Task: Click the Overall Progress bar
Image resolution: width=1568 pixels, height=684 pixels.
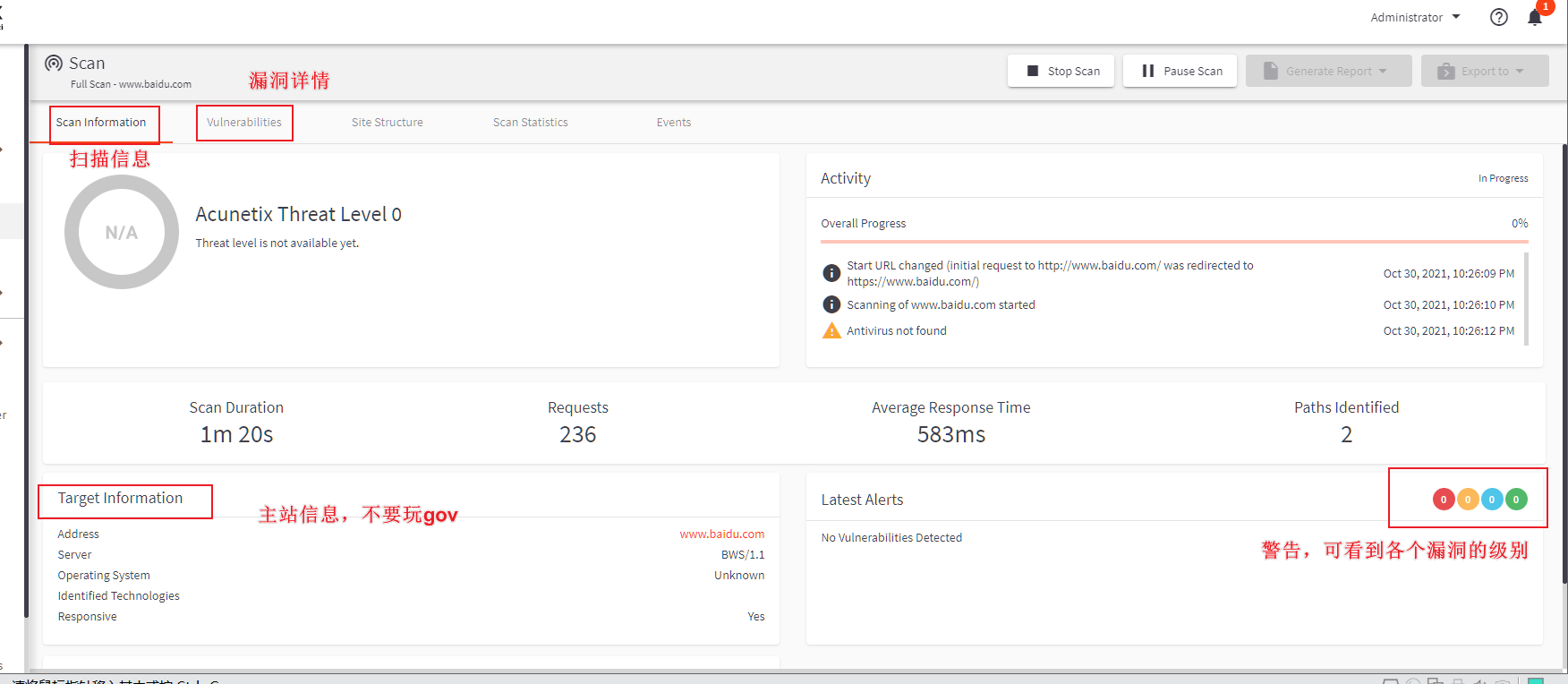Action: pos(1174,242)
